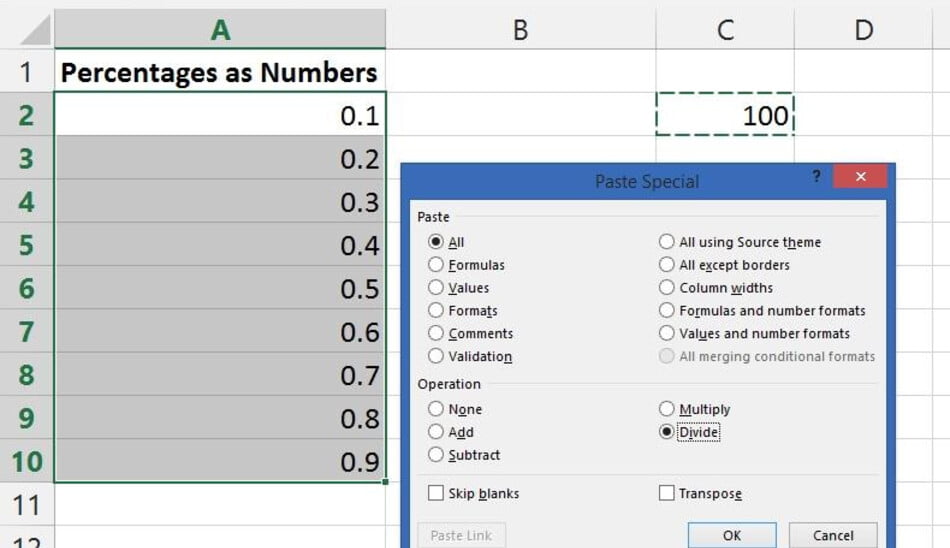Select the All paste radio button
This screenshot has height=548, width=950.
click(x=436, y=241)
